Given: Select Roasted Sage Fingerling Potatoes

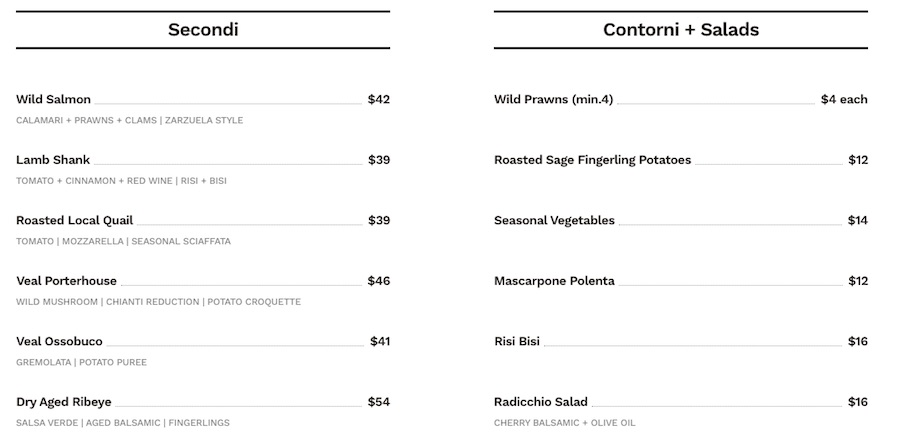Looking at the screenshot, I should click(x=592, y=160).
